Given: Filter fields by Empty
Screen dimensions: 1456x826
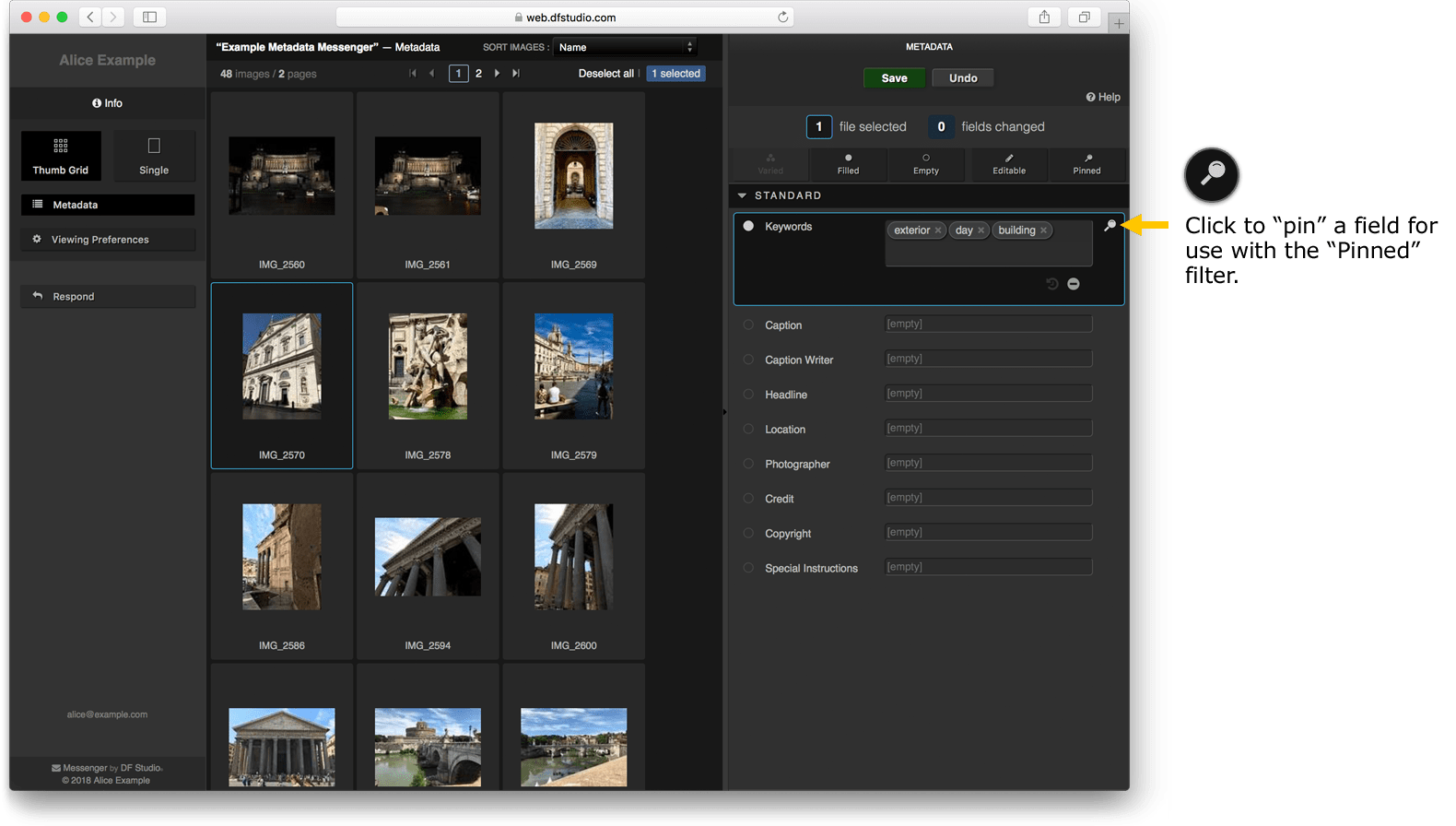Looking at the screenshot, I should click(x=926, y=164).
